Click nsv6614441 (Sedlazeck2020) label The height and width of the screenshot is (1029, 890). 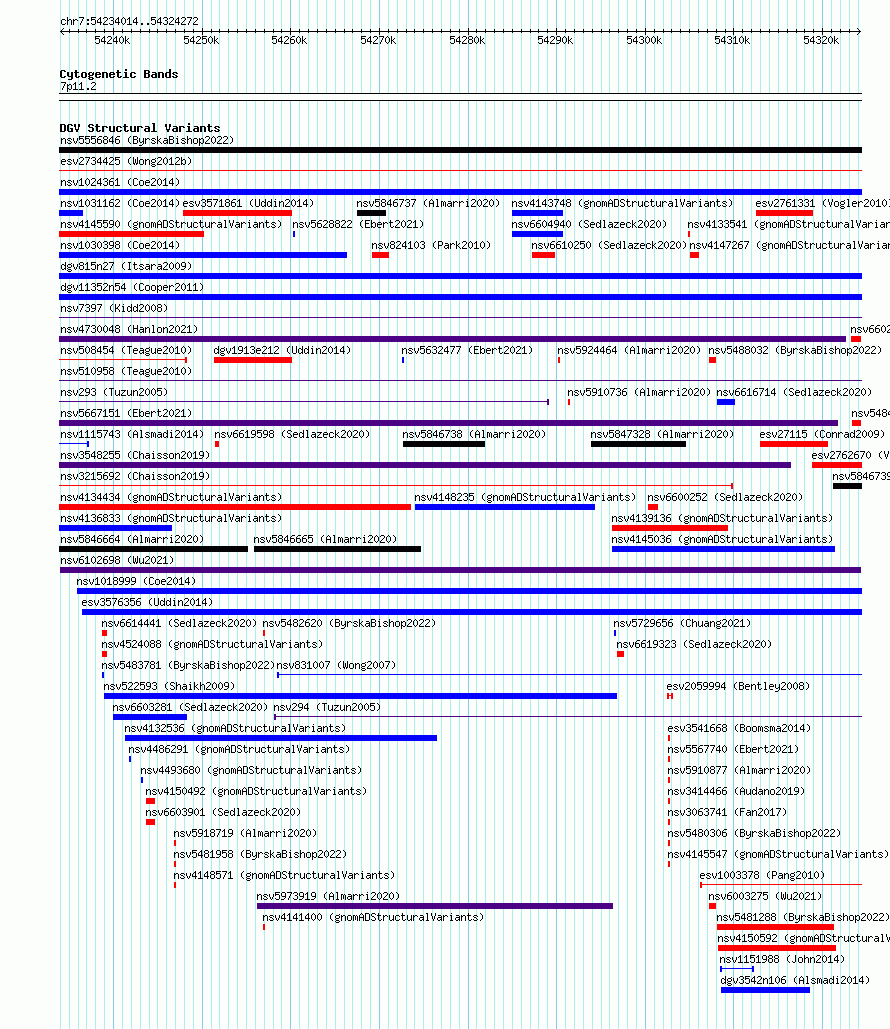tap(179, 623)
